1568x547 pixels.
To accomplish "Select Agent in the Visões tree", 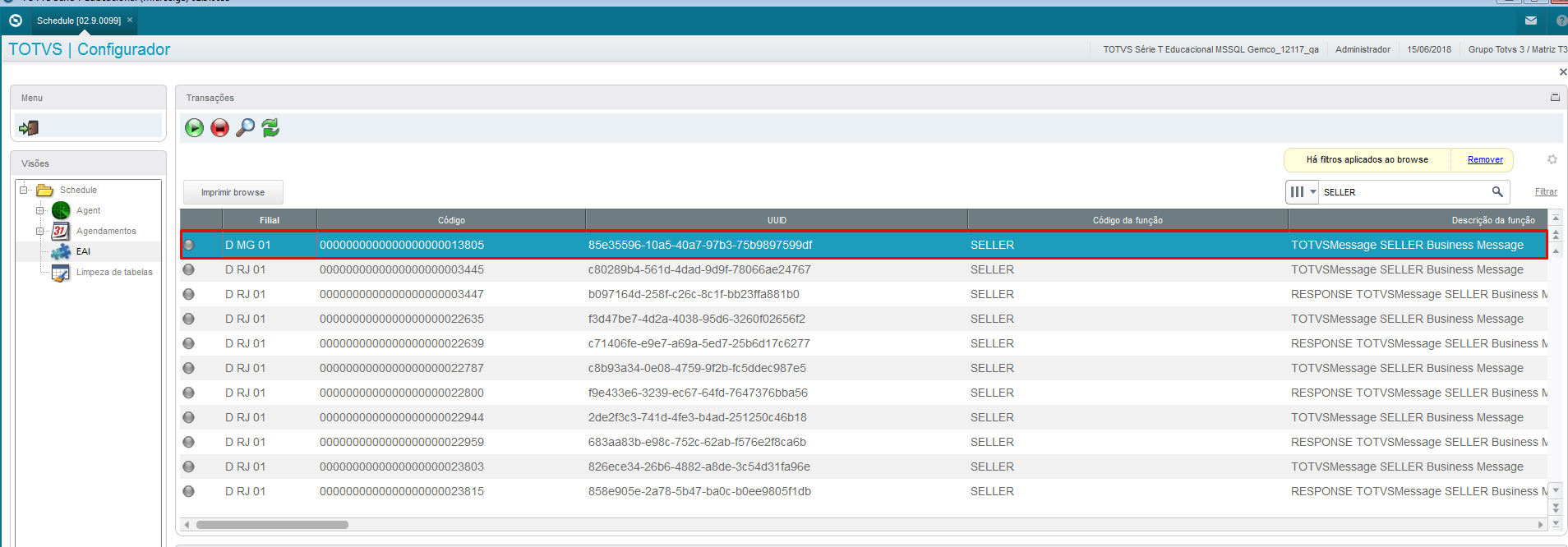I will [x=88, y=210].
